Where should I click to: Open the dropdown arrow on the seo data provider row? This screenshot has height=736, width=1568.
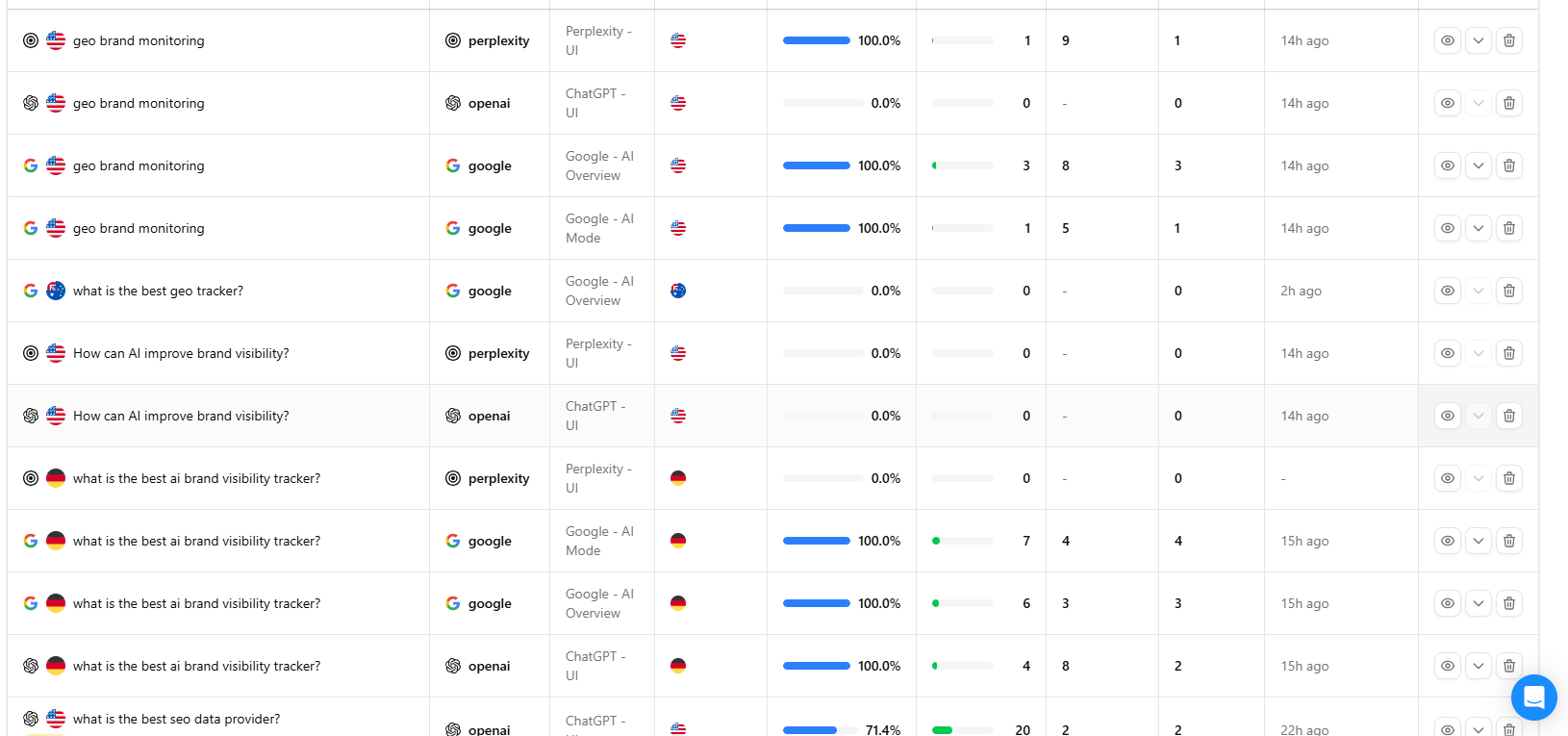[1479, 730]
